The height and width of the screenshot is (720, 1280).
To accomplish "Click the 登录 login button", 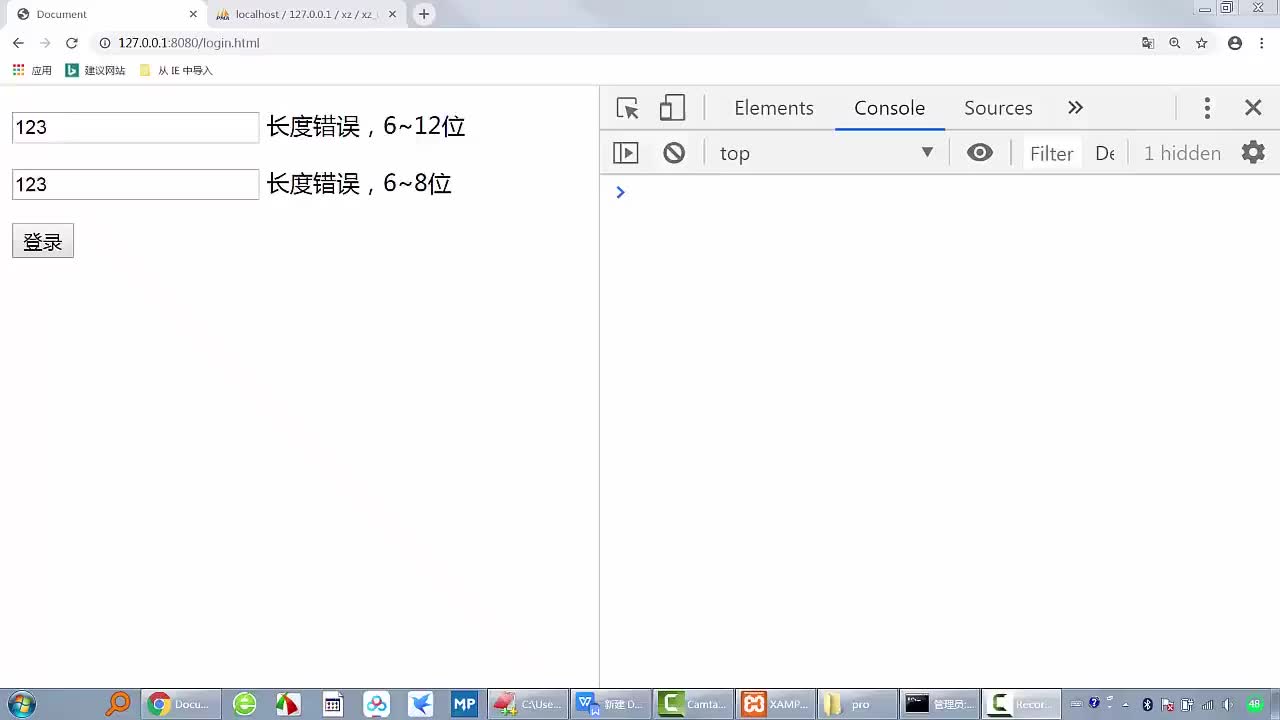I will (x=43, y=241).
